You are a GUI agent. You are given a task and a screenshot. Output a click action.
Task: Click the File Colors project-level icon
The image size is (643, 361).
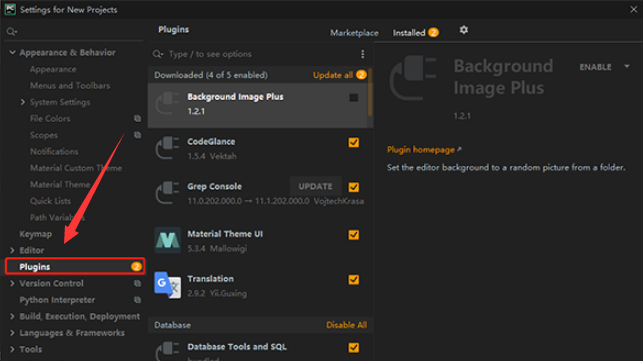pos(137,119)
